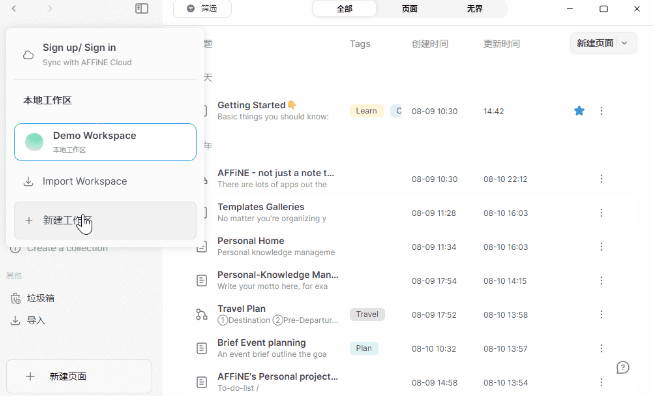Go back with the left arrow icon
The image size is (654, 404).
point(14,8)
